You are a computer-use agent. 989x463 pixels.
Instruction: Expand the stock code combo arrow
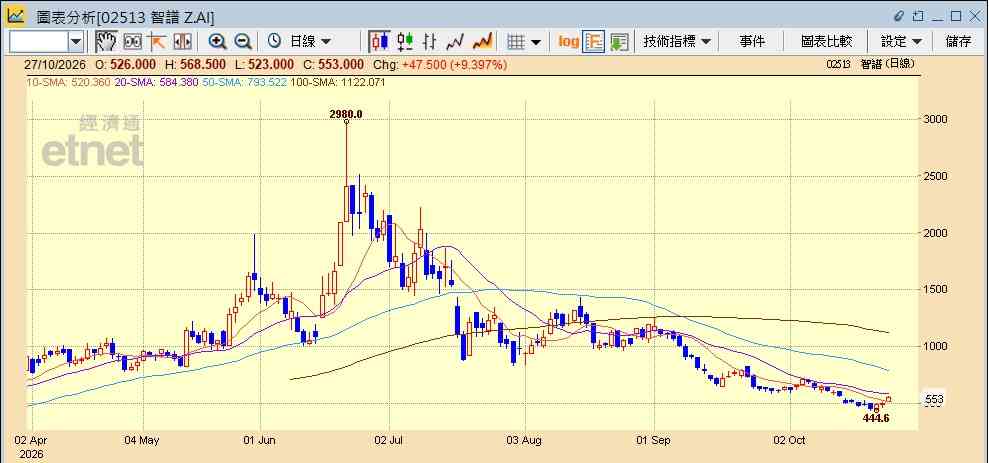click(76, 42)
